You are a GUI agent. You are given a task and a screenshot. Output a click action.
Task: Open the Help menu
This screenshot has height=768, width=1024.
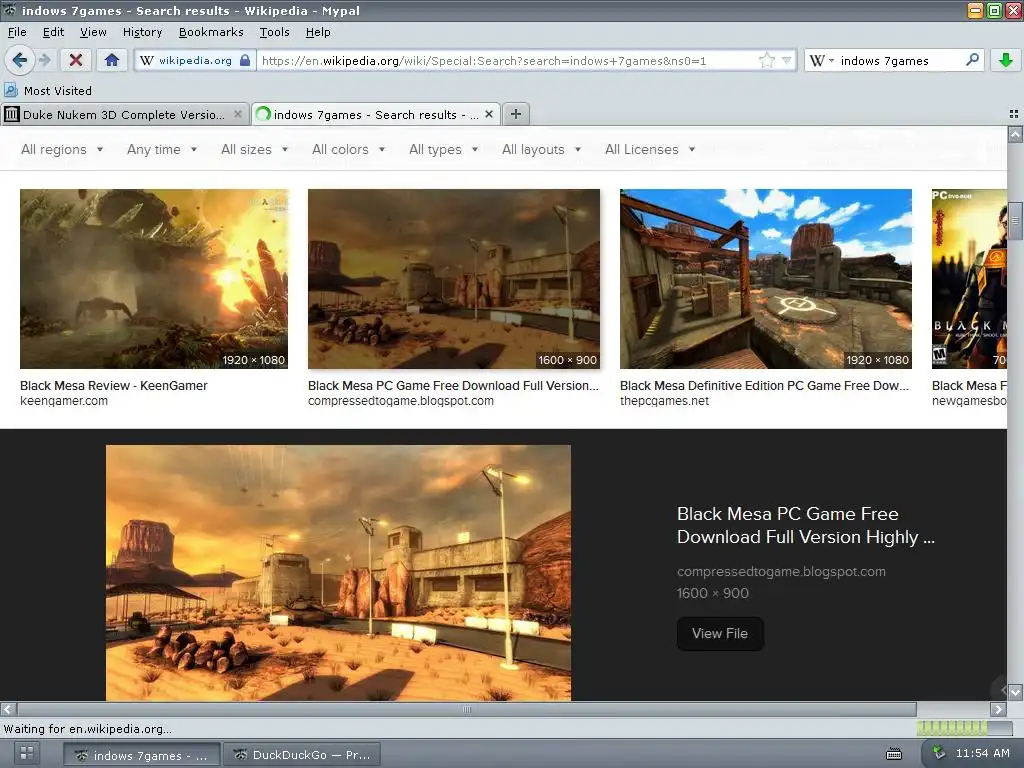tap(318, 32)
